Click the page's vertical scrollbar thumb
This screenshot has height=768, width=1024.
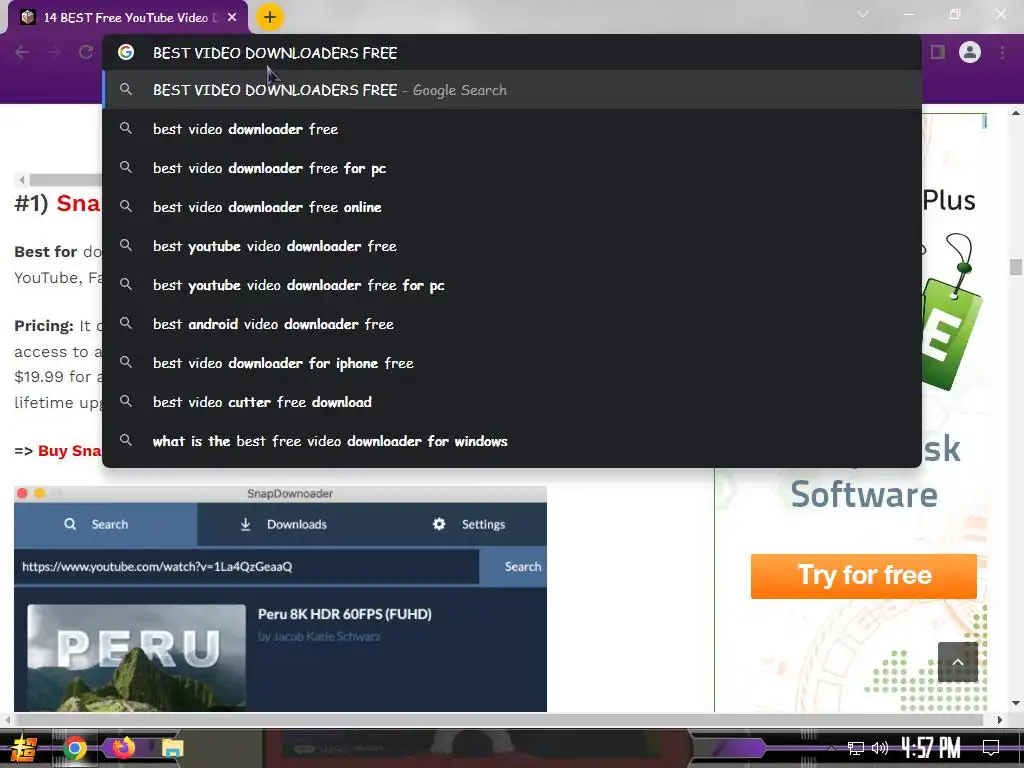pos(1016,267)
